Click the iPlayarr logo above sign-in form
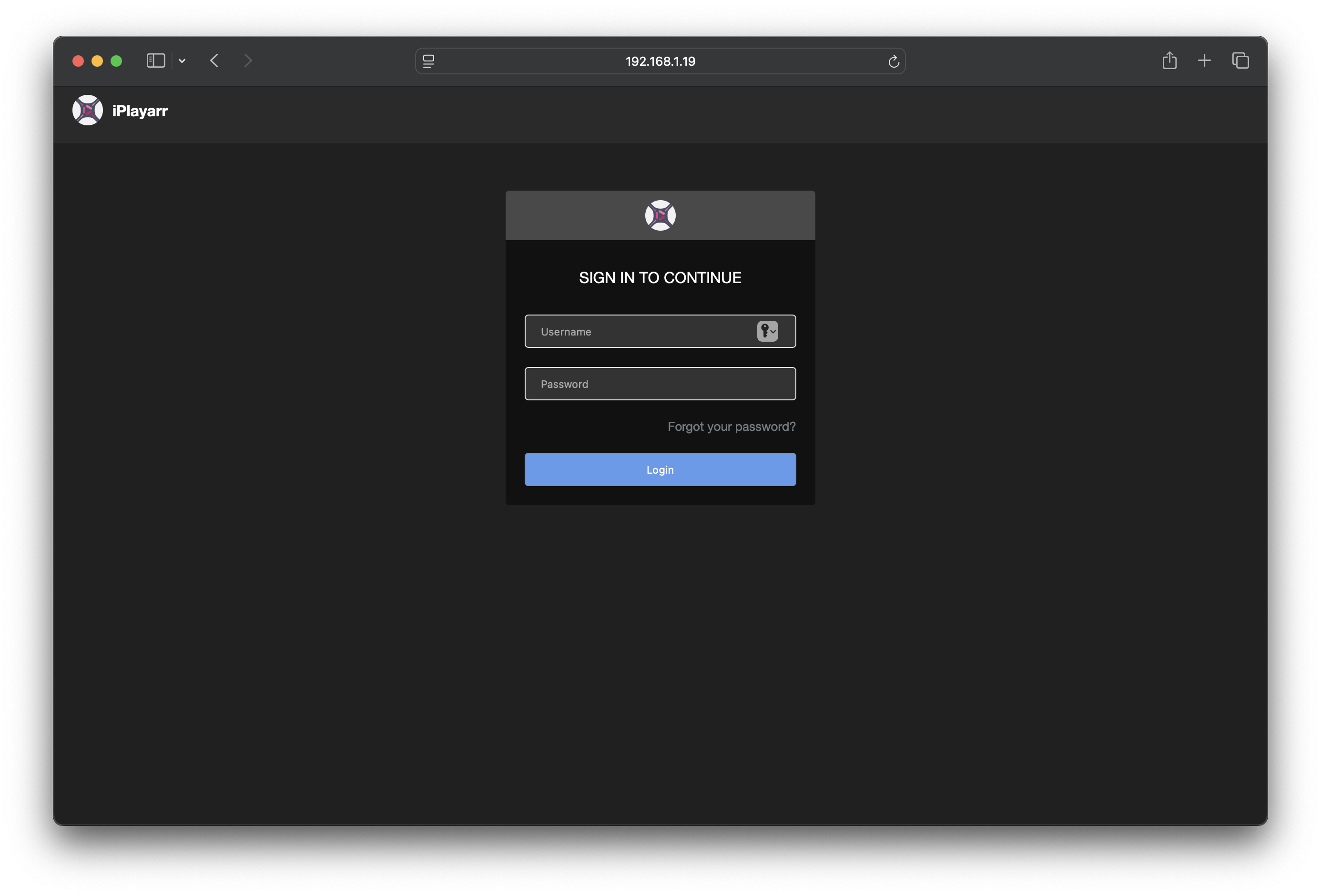 [660, 215]
